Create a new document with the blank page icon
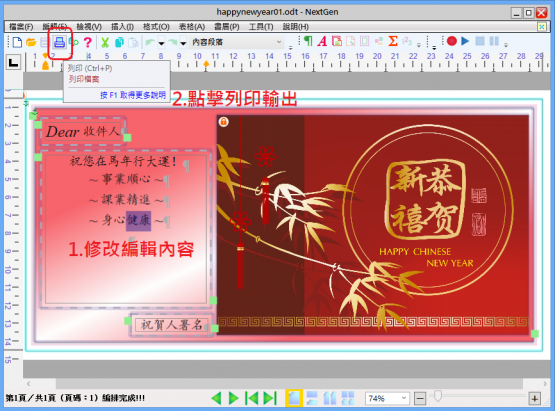Screen dimensions: 555x411 point(17,42)
